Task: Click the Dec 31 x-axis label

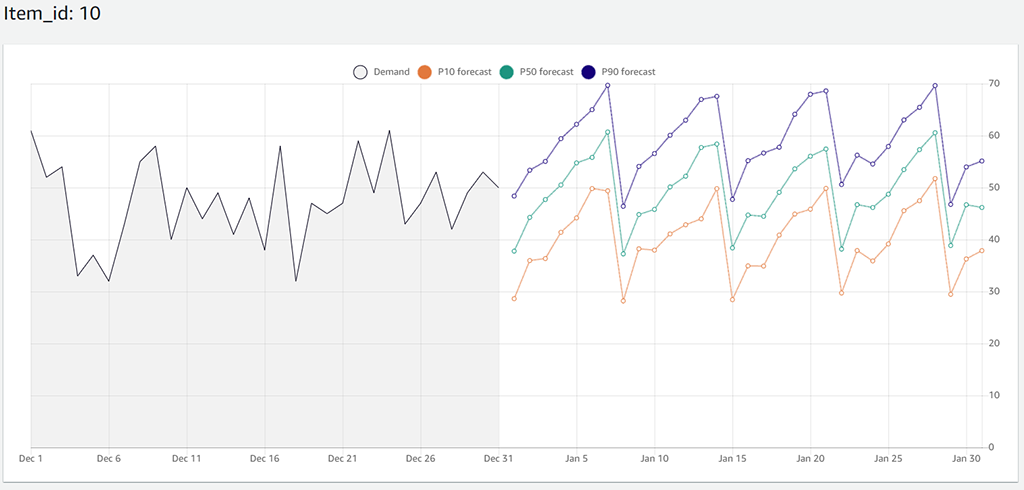Action: point(498,459)
